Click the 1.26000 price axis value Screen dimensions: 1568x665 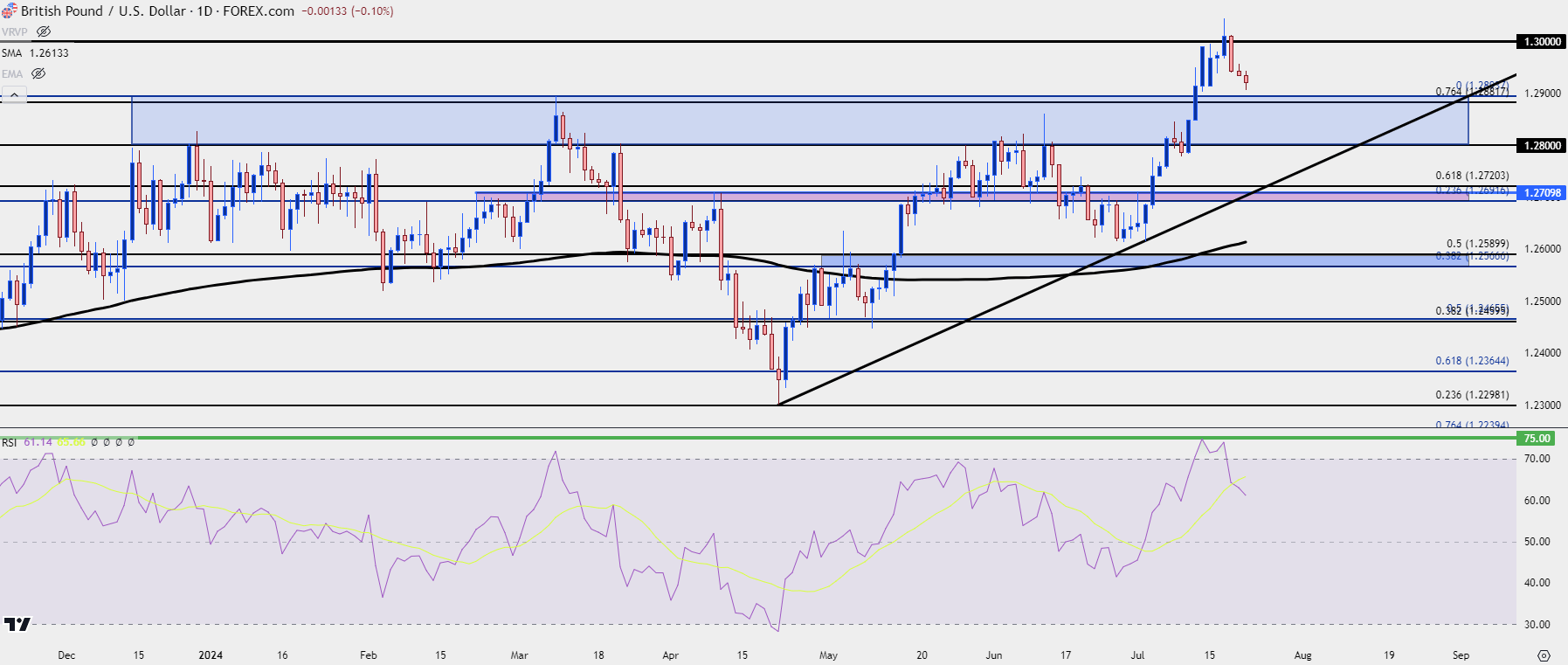1543,248
